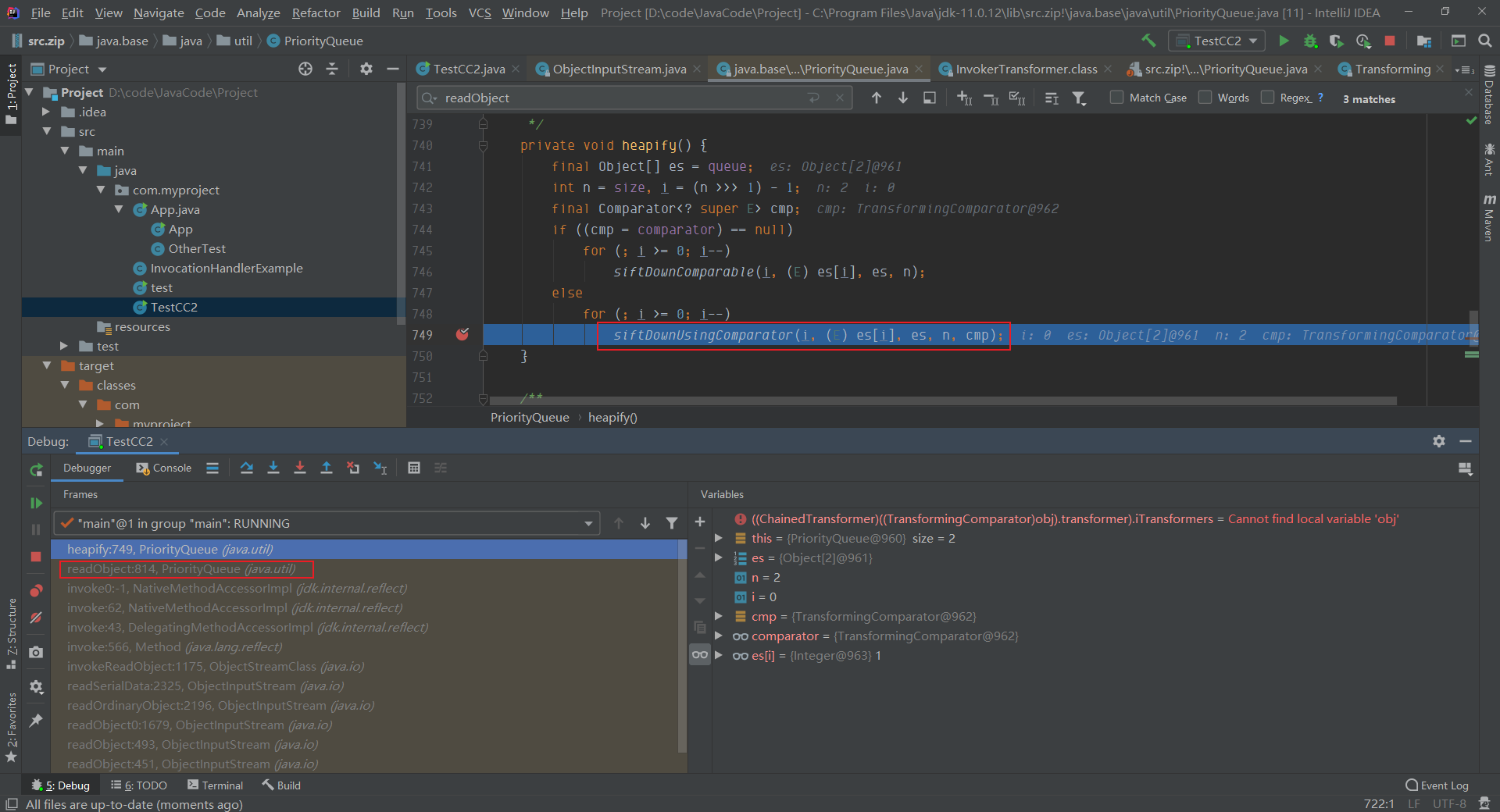
Task: Click the Step Out debugger icon
Action: pyautogui.click(x=327, y=468)
